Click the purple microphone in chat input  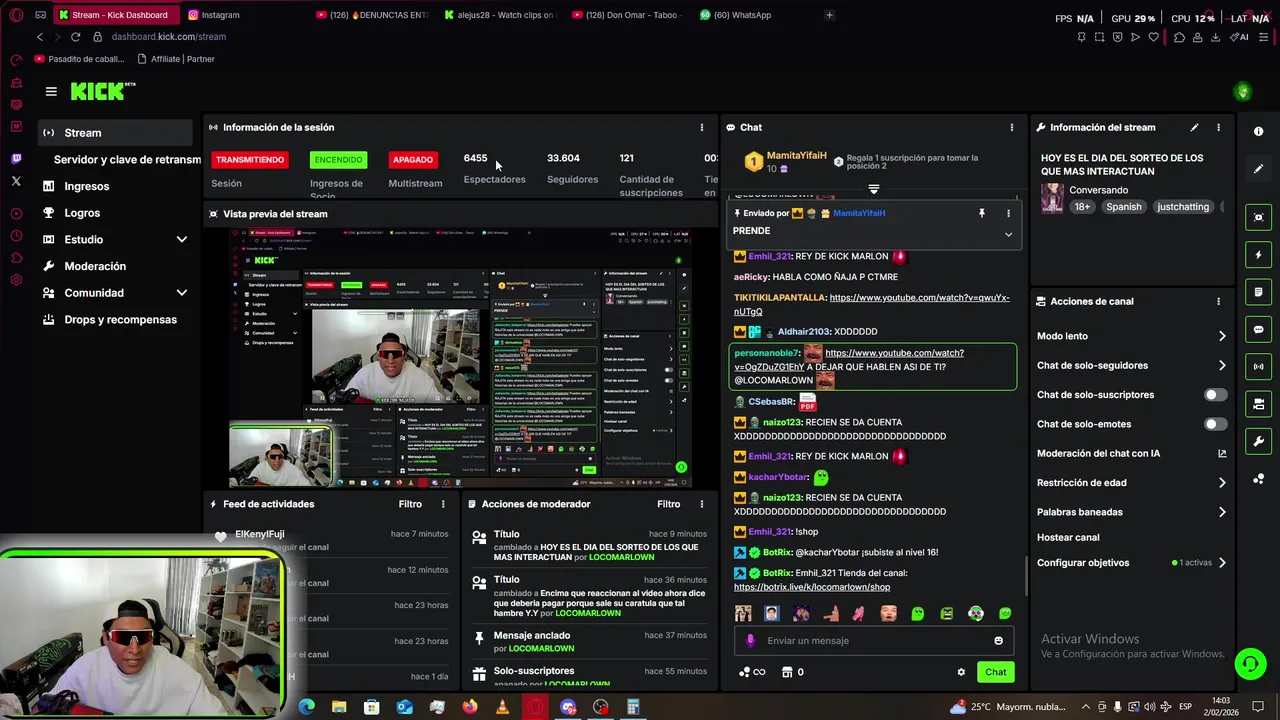click(x=750, y=641)
